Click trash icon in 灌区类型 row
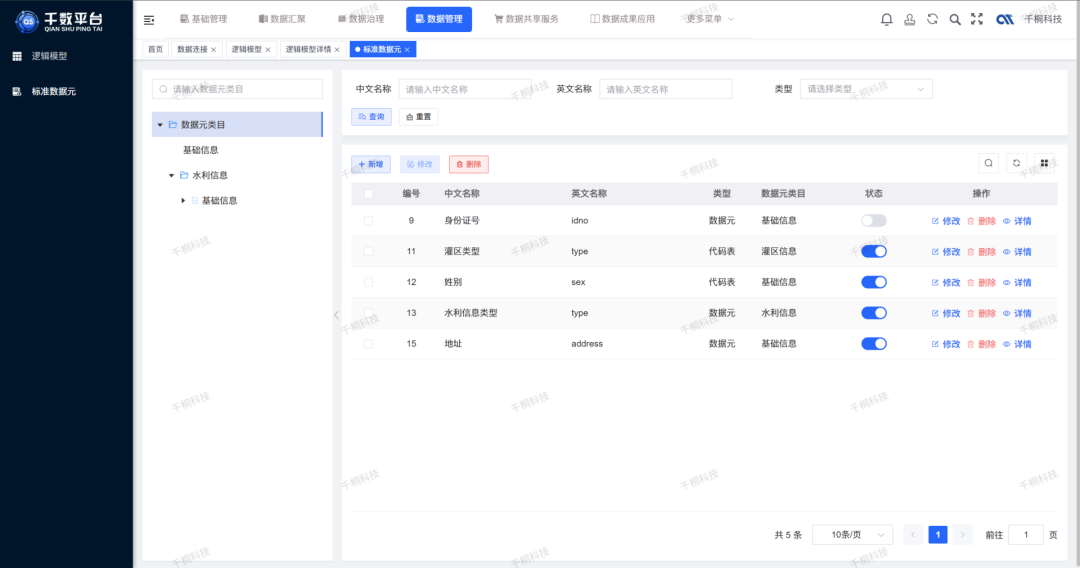The width and height of the screenshot is (1080, 568). (x=970, y=252)
